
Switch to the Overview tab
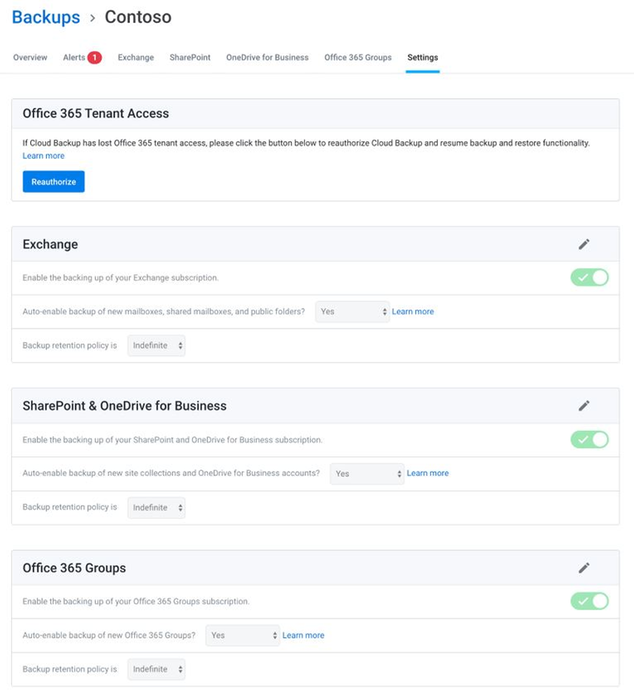coord(30,58)
